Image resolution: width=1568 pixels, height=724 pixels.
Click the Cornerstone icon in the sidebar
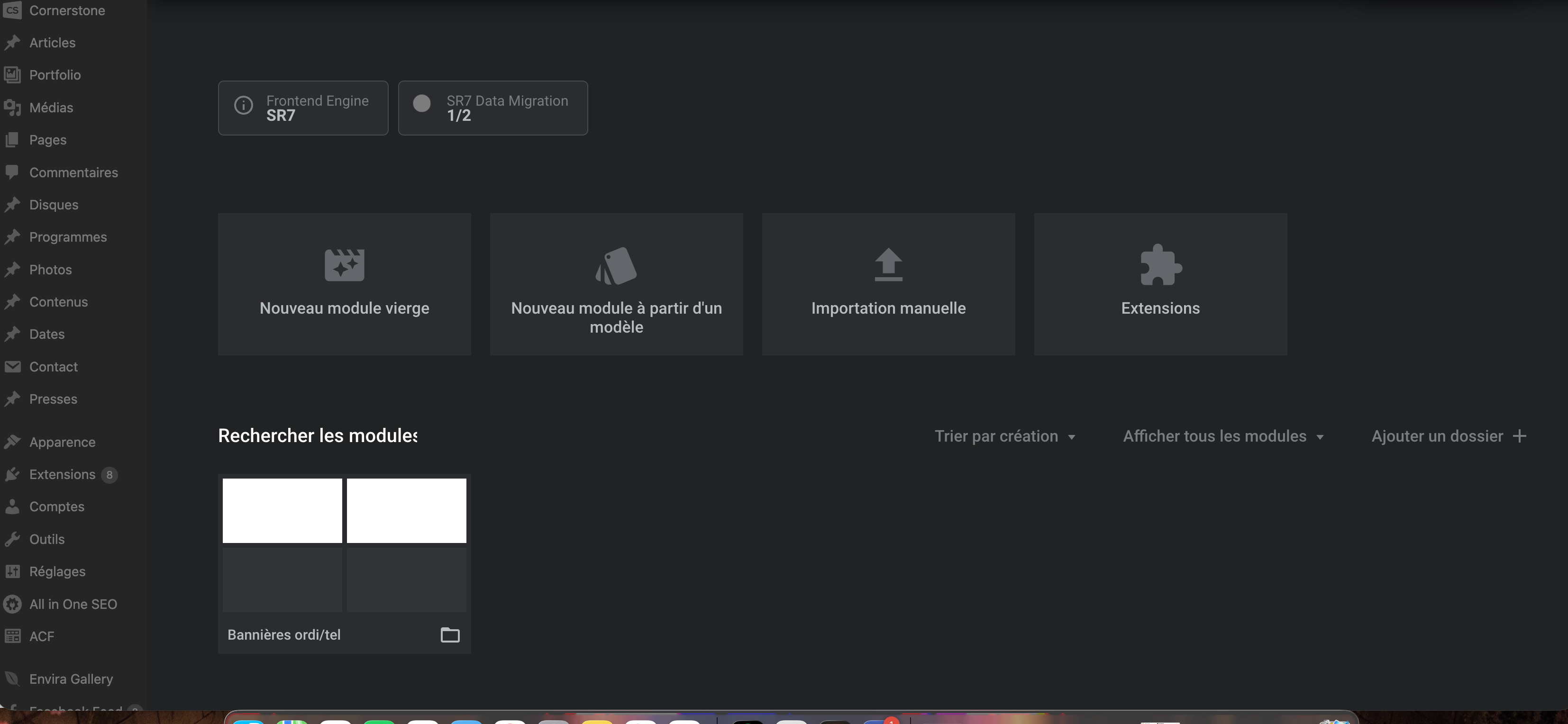click(12, 10)
